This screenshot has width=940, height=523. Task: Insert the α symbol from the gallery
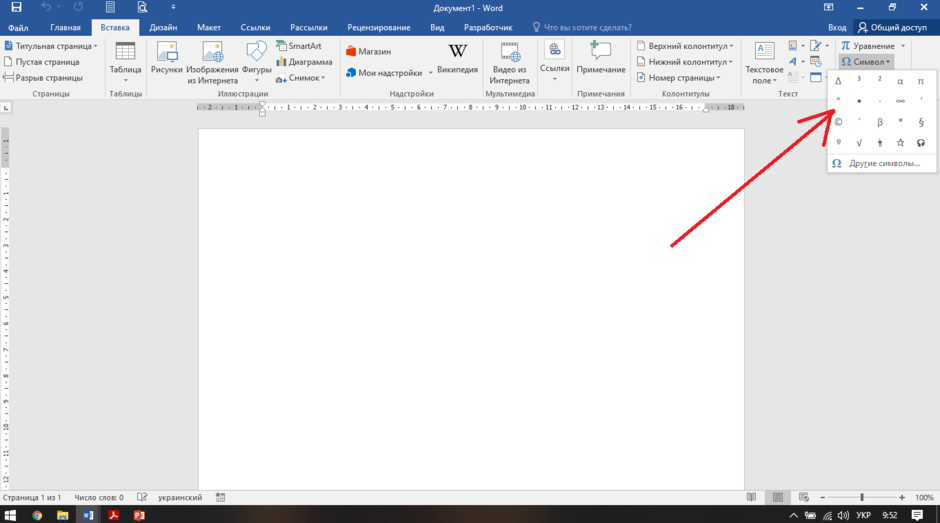[x=900, y=81]
